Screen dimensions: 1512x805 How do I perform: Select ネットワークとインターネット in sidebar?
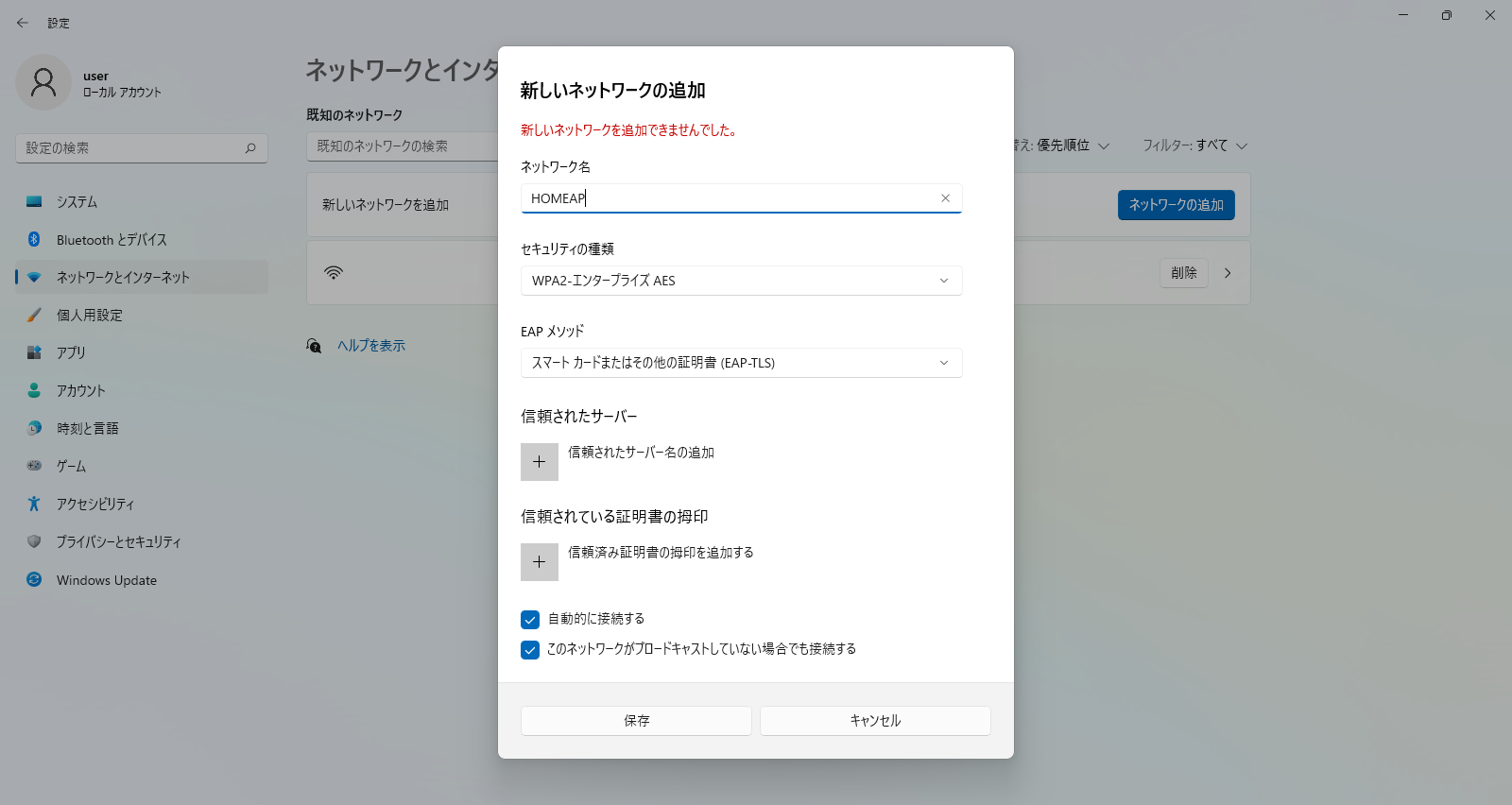tap(142, 278)
